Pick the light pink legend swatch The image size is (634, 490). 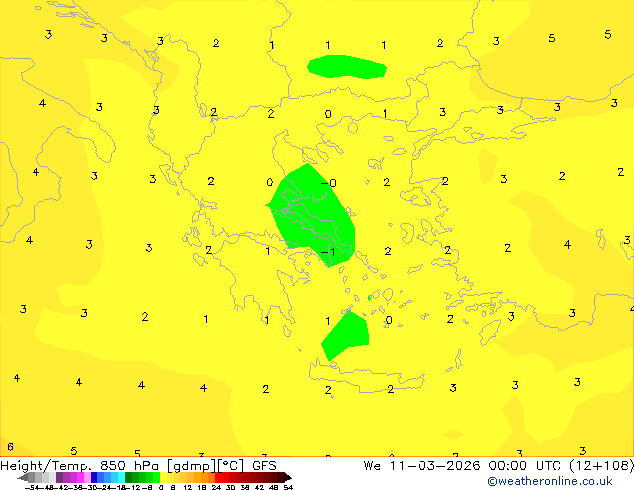pos(87,477)
